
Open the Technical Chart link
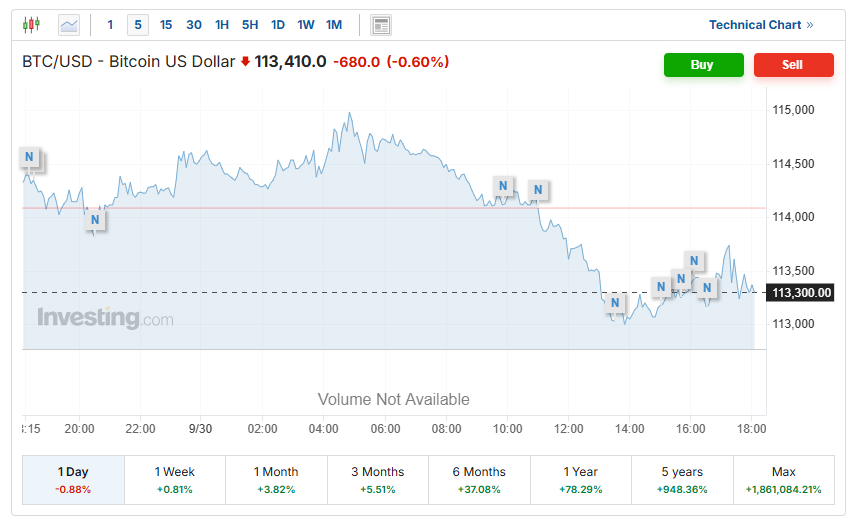coord(761,25)
